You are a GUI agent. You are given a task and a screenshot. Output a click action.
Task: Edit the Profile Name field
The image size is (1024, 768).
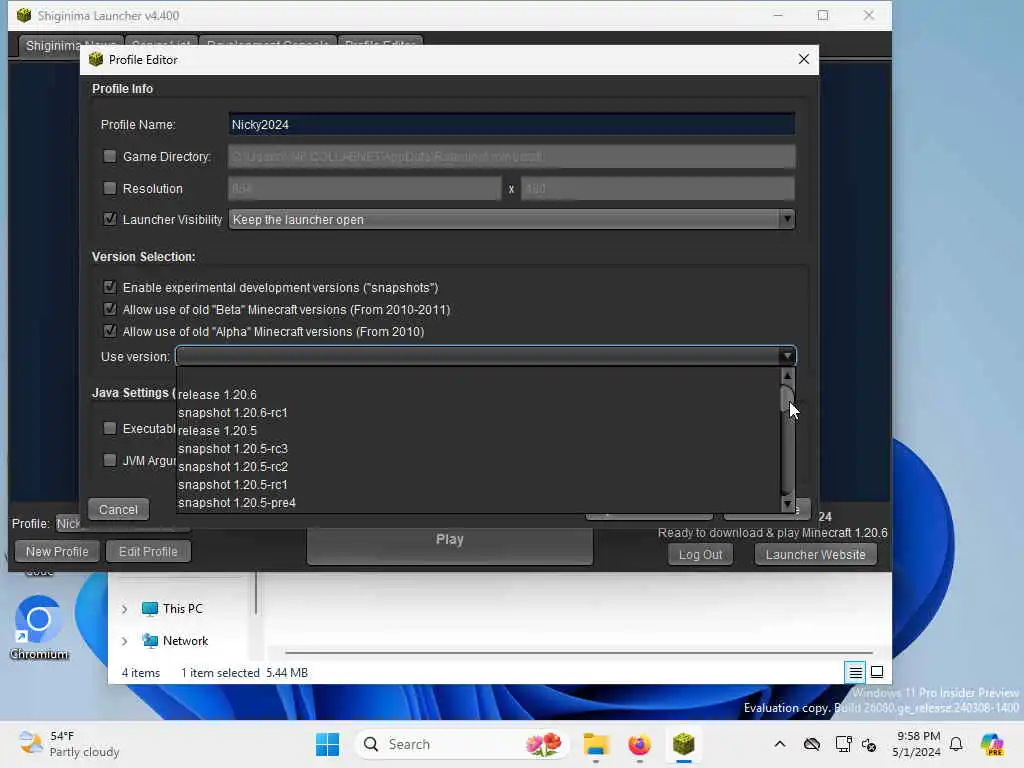[511, 124]
